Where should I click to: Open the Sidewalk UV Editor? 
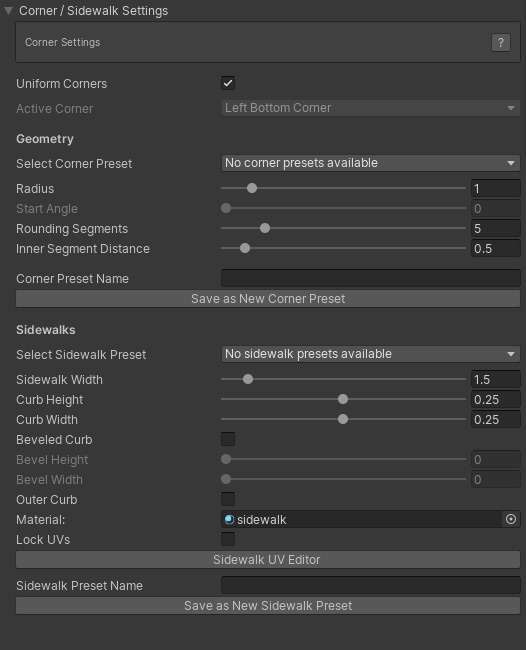[x=268, y=560]
